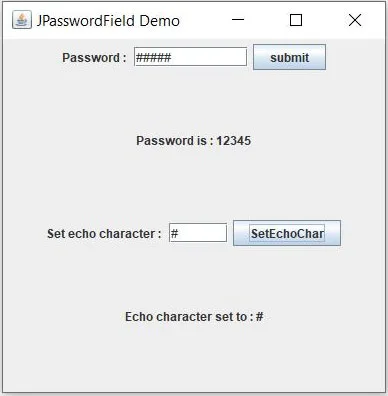Click empty space right of the submit button
The width and height of the screenshot is (388, 396).
(355, 57)
